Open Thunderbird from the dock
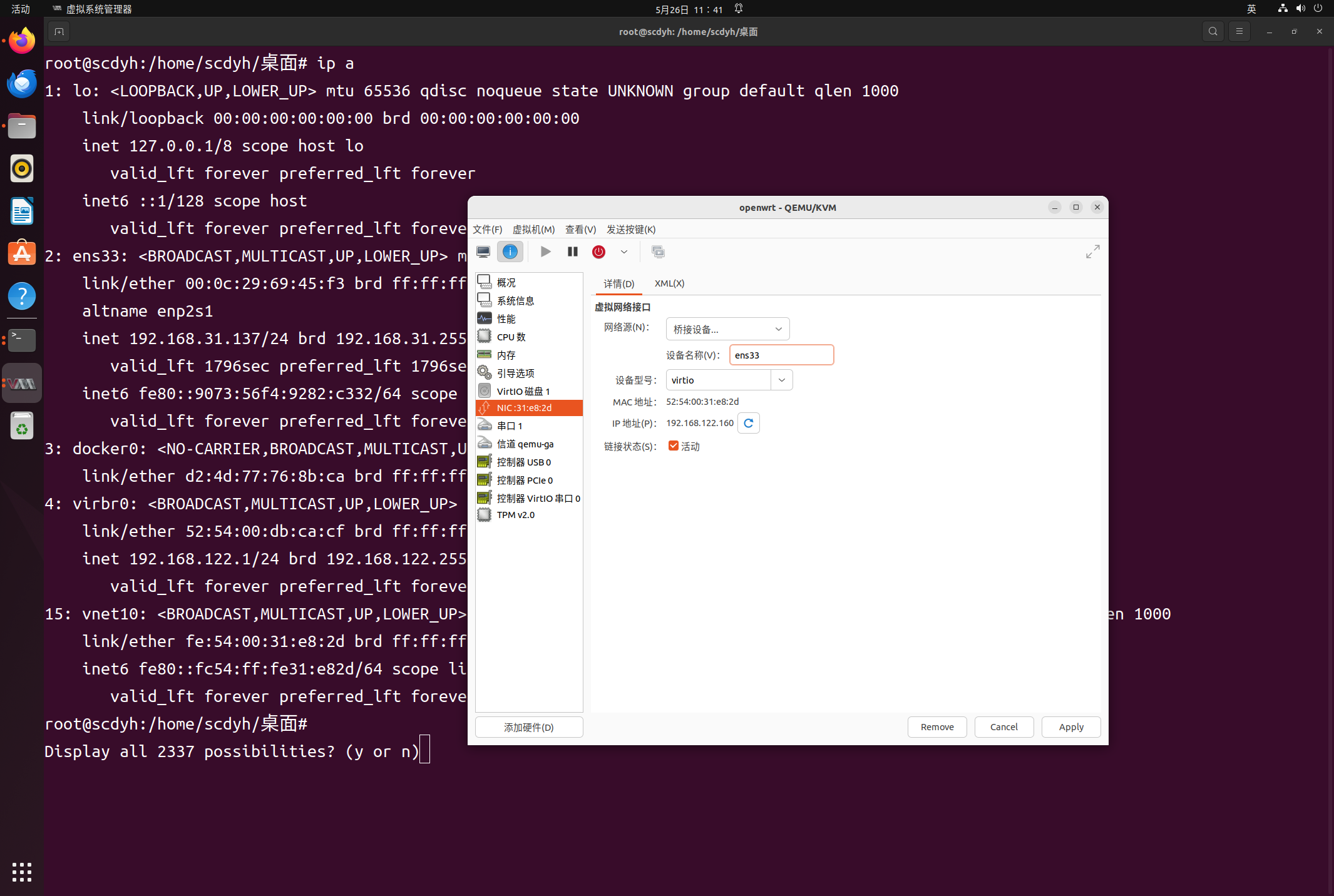Viewport: 1334px width, 896px height. click(x=22, y=84)
